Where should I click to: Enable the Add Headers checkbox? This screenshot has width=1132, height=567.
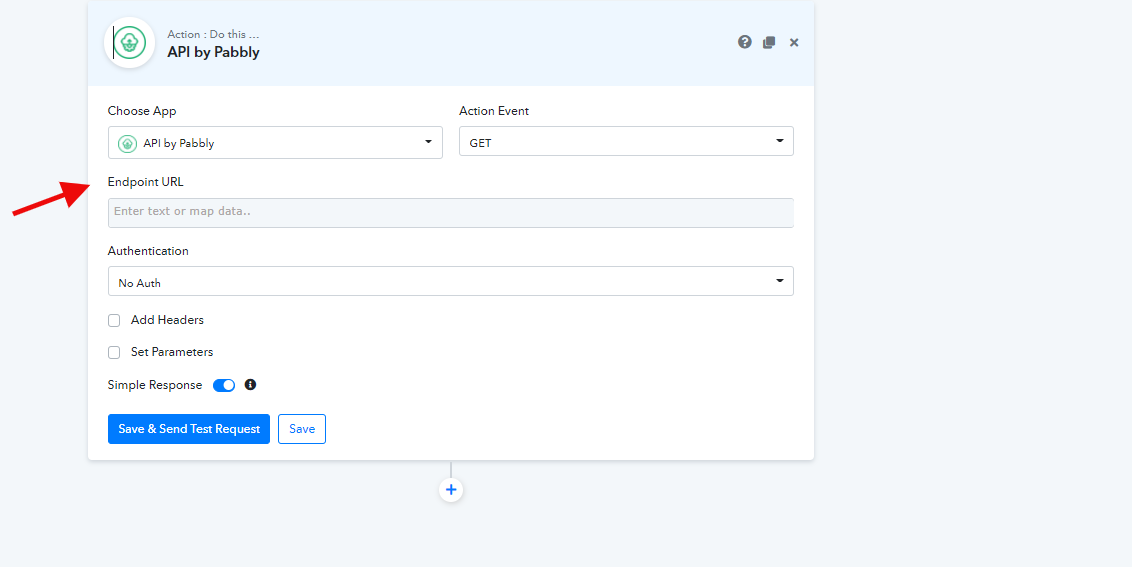[114, 321]
